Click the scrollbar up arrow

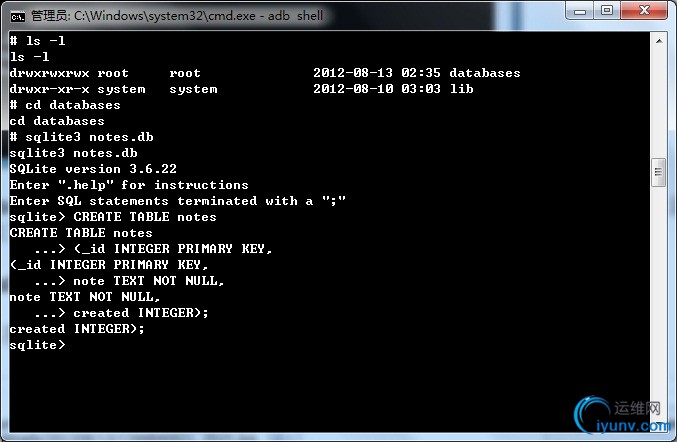pos(659,41)
